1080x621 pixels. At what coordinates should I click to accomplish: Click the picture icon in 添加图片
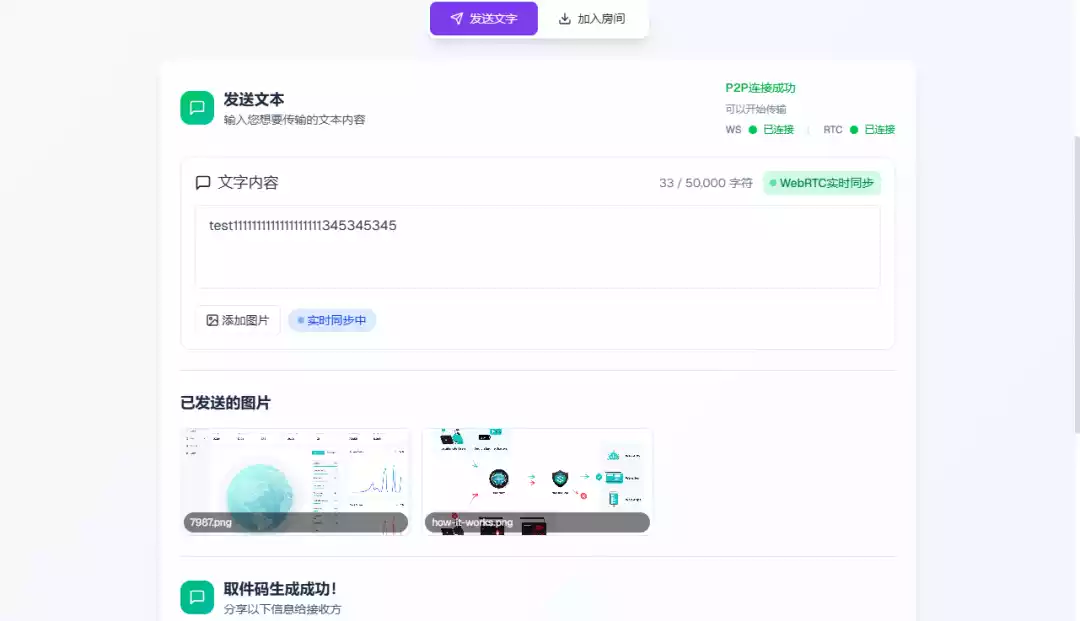[212, 320]
